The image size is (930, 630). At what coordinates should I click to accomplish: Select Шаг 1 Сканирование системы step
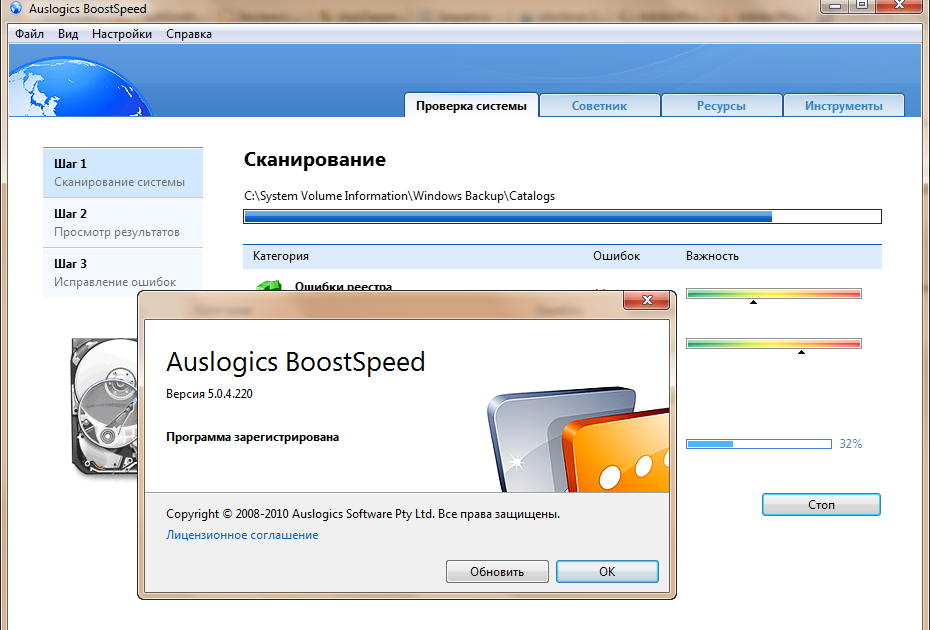click(x=123, y=173)
